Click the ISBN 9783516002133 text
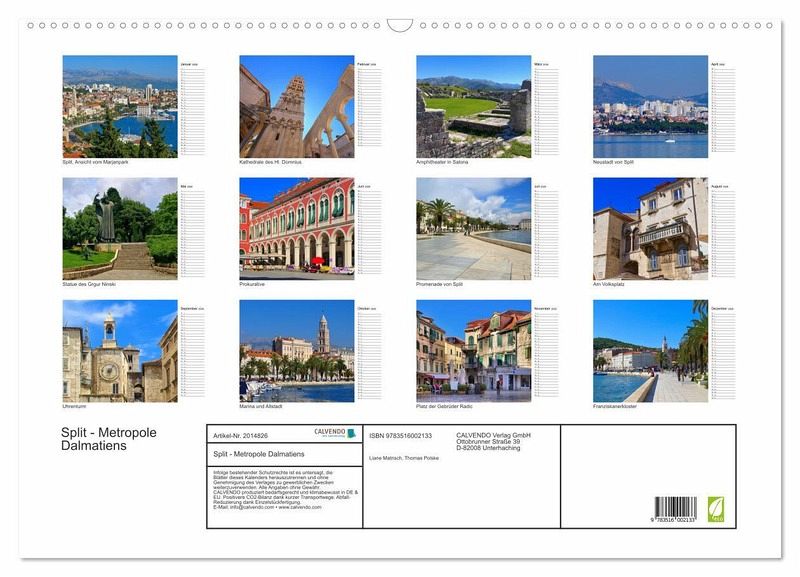Screen dimensions: 800x577 coord(400,435)
